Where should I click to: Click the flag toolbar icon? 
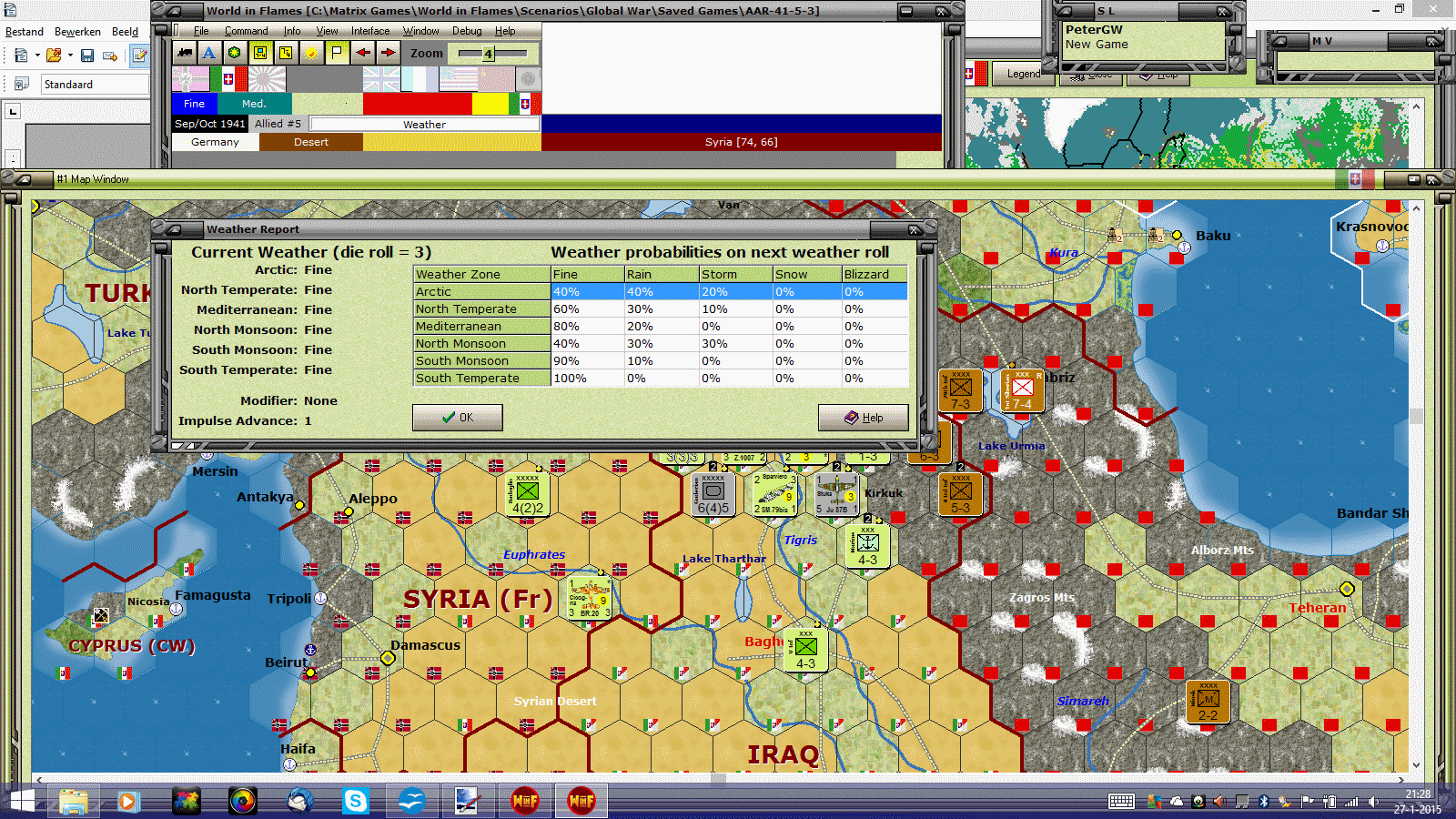click(x=337, y=53)
